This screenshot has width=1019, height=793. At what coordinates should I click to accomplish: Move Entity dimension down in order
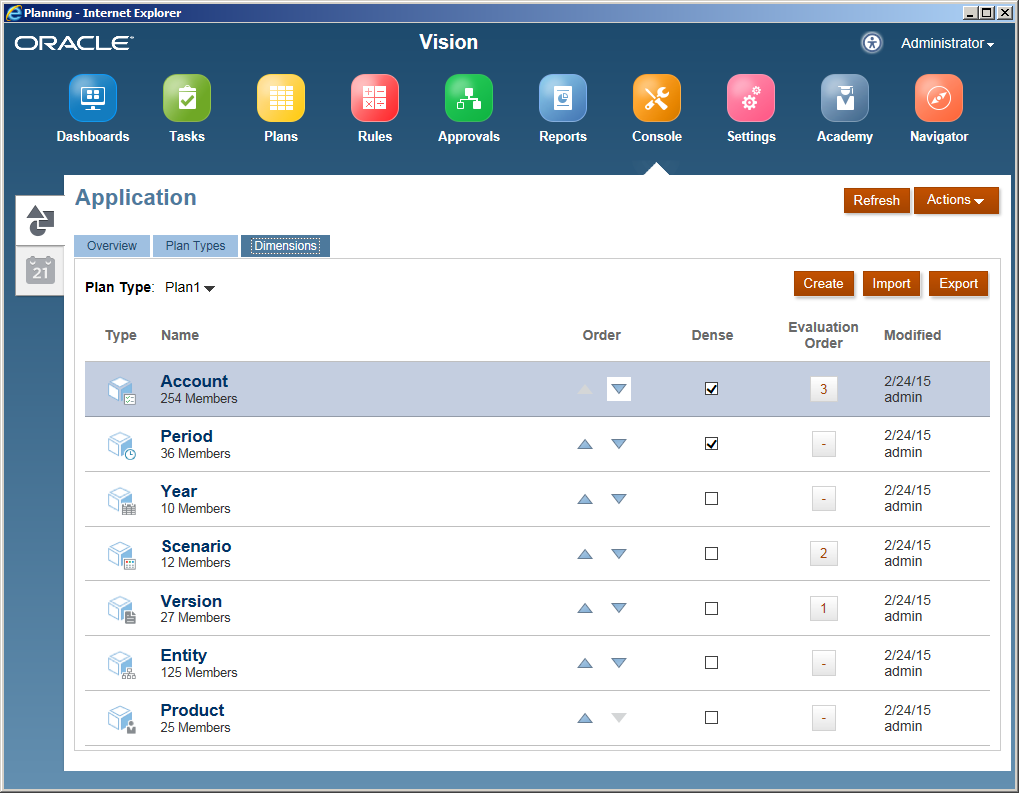tap(619, 663)
